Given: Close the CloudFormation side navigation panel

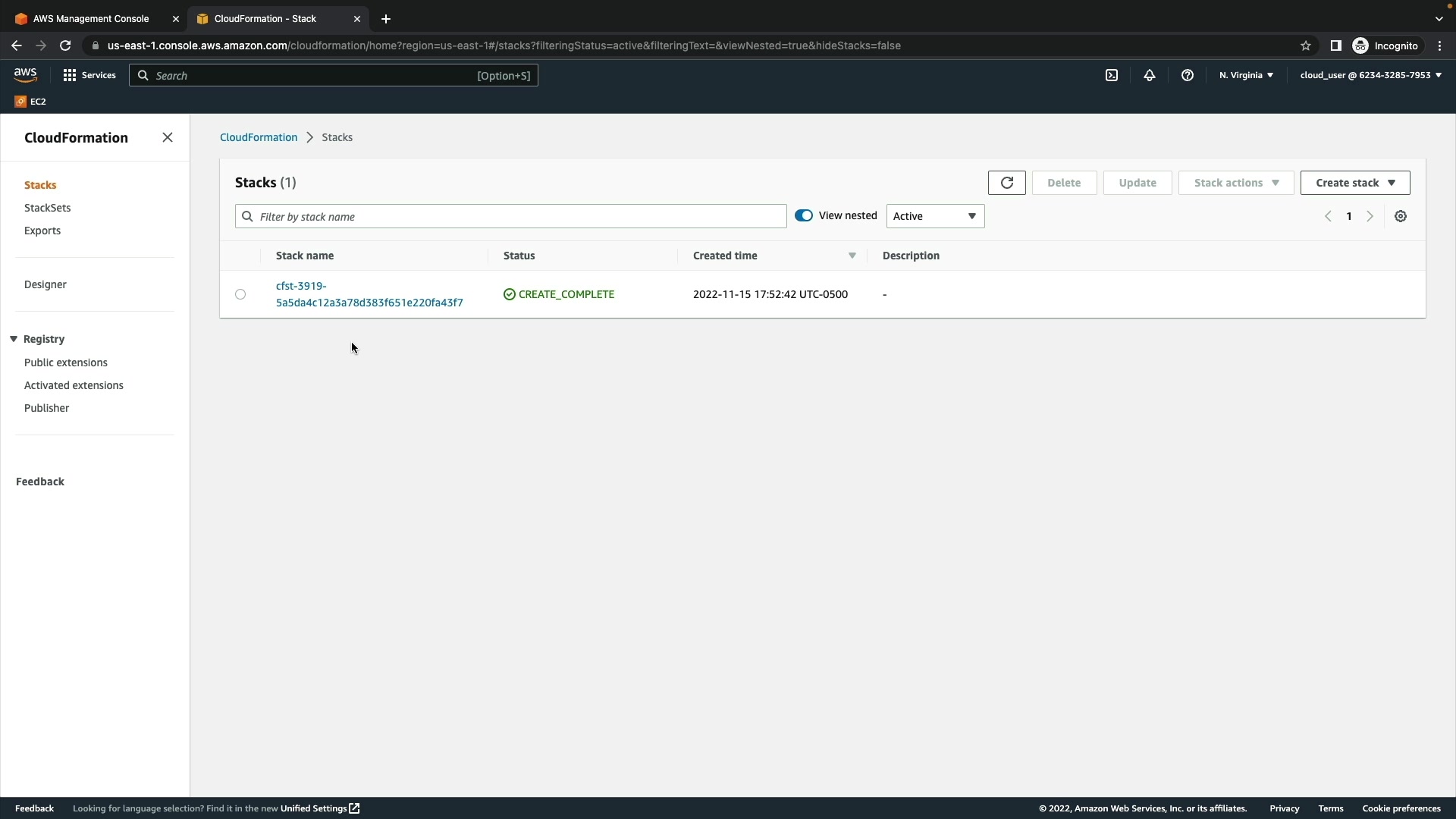Looking at the screenshot, I should (x=168, y=137).
